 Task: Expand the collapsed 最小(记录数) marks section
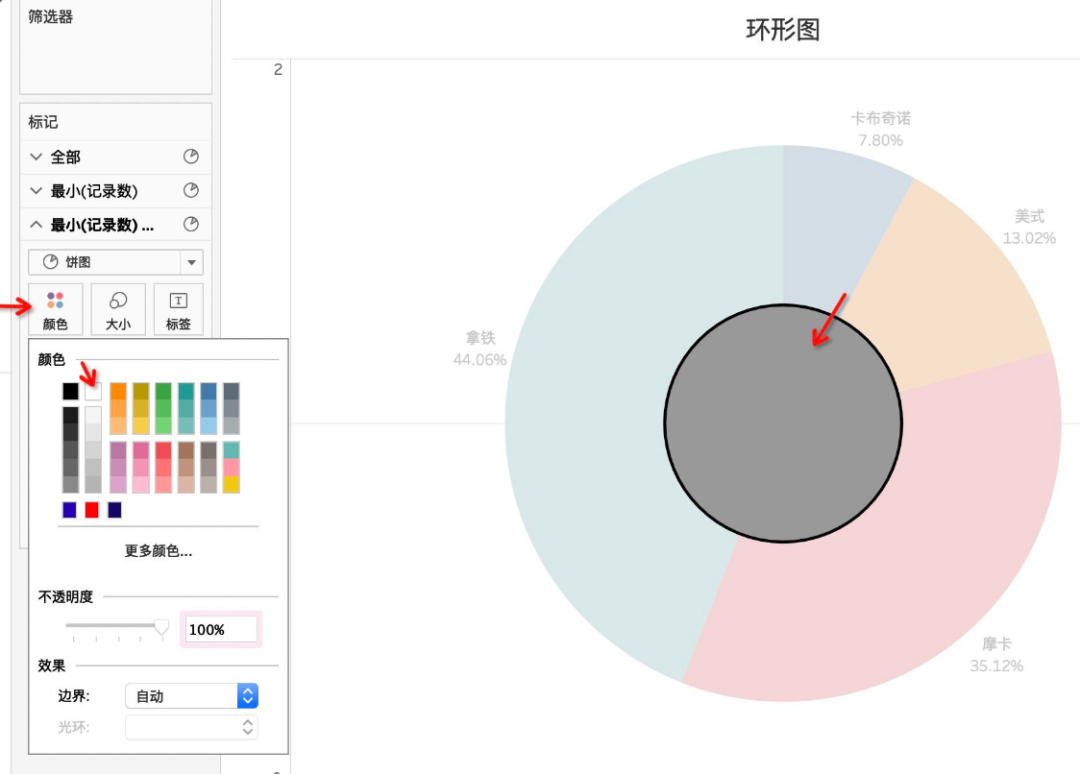(37, 191)
